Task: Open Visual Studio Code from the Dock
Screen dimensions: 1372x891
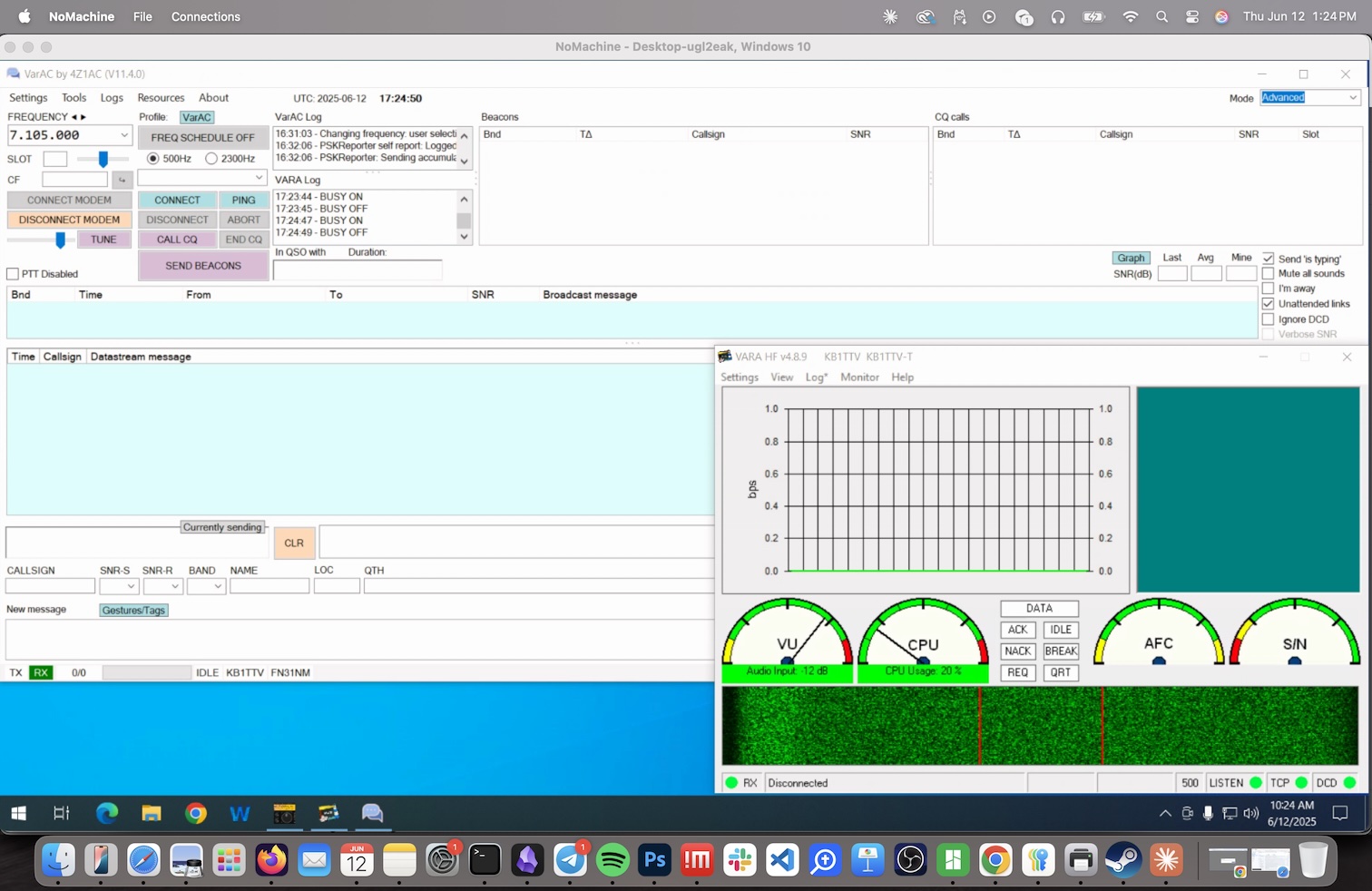Action: pyautogui.click(x=782, y=859)
